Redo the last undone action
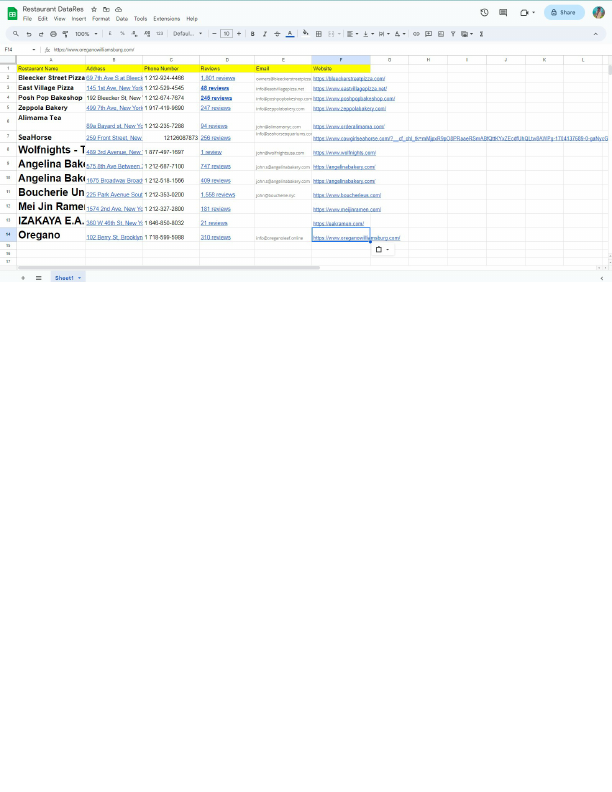Viewport: 612px width, 792px height. click(x=41, y=34)
